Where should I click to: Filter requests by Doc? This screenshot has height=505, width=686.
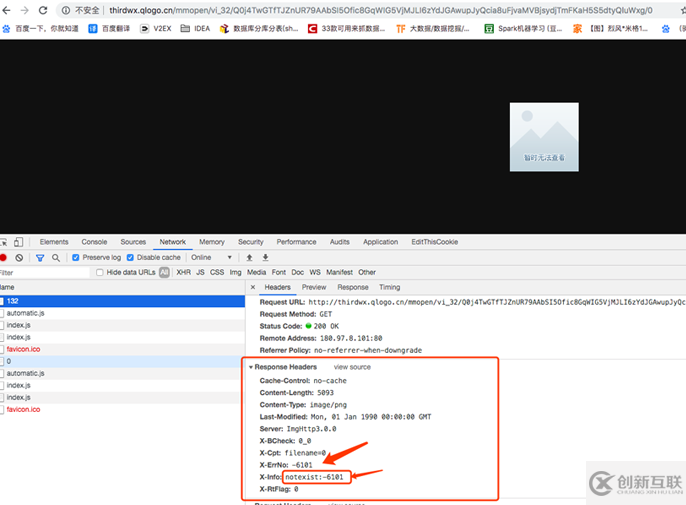tap(298, 273)
